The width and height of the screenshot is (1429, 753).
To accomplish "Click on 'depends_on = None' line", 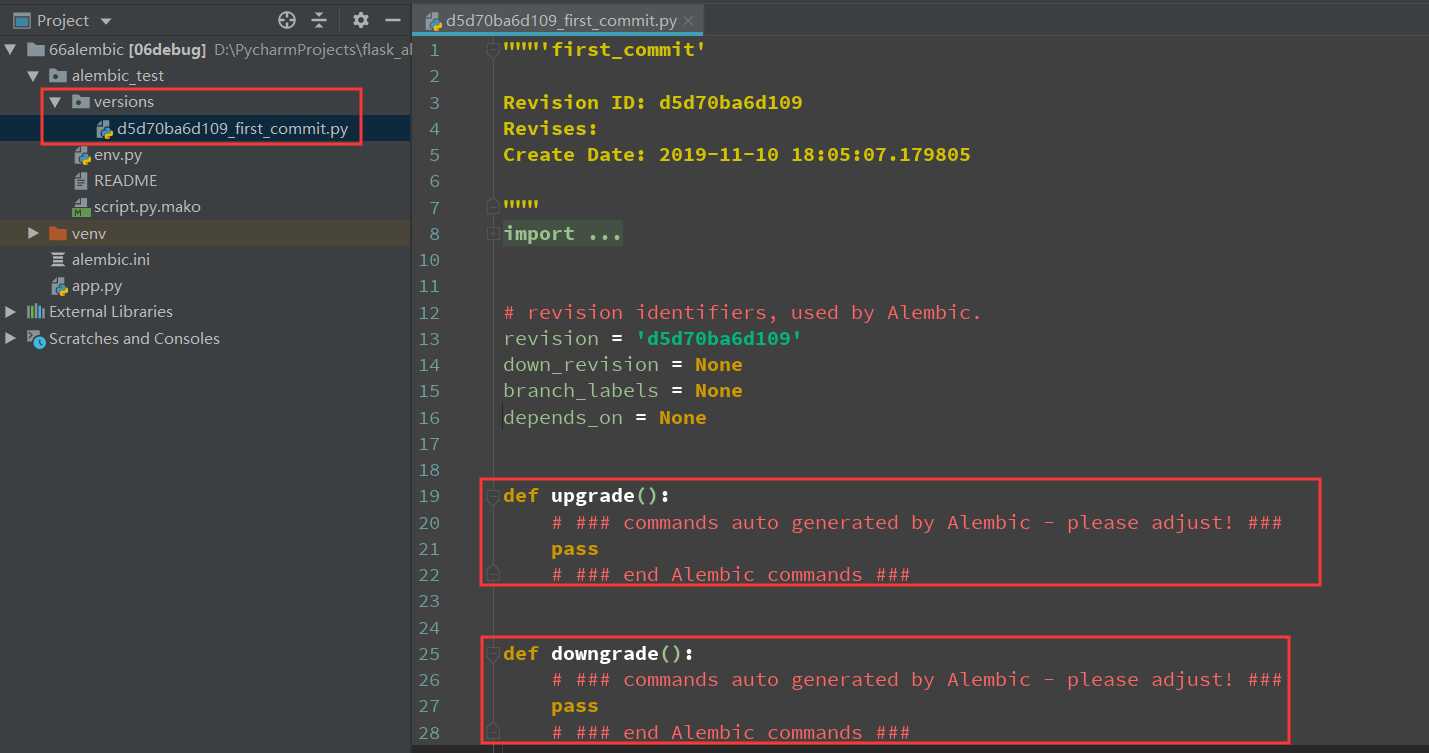I will (605, 417).
